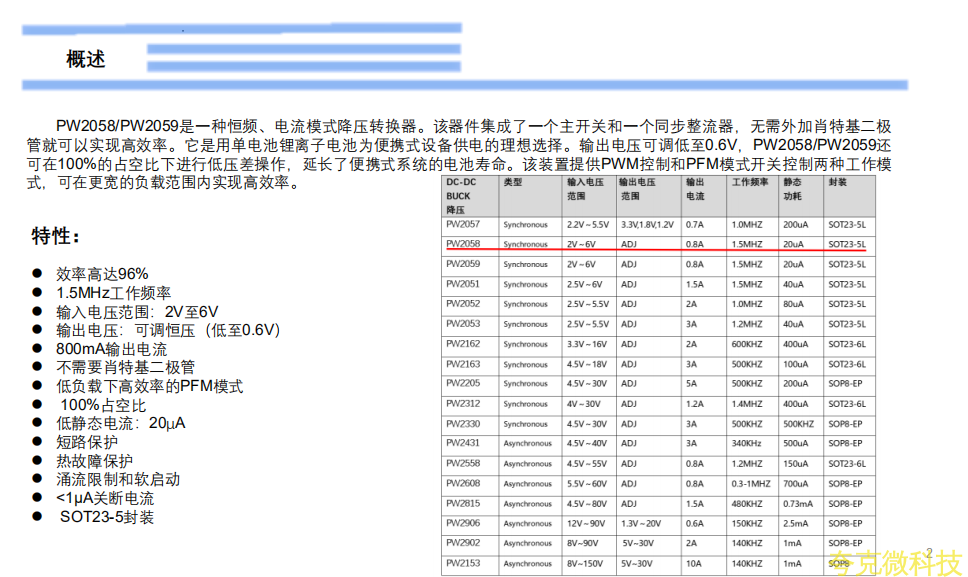The height and width of the screenshot is (577, 968).
Task: Click the bullet dot beside SOT23-5封装
Action: [37, 517]
